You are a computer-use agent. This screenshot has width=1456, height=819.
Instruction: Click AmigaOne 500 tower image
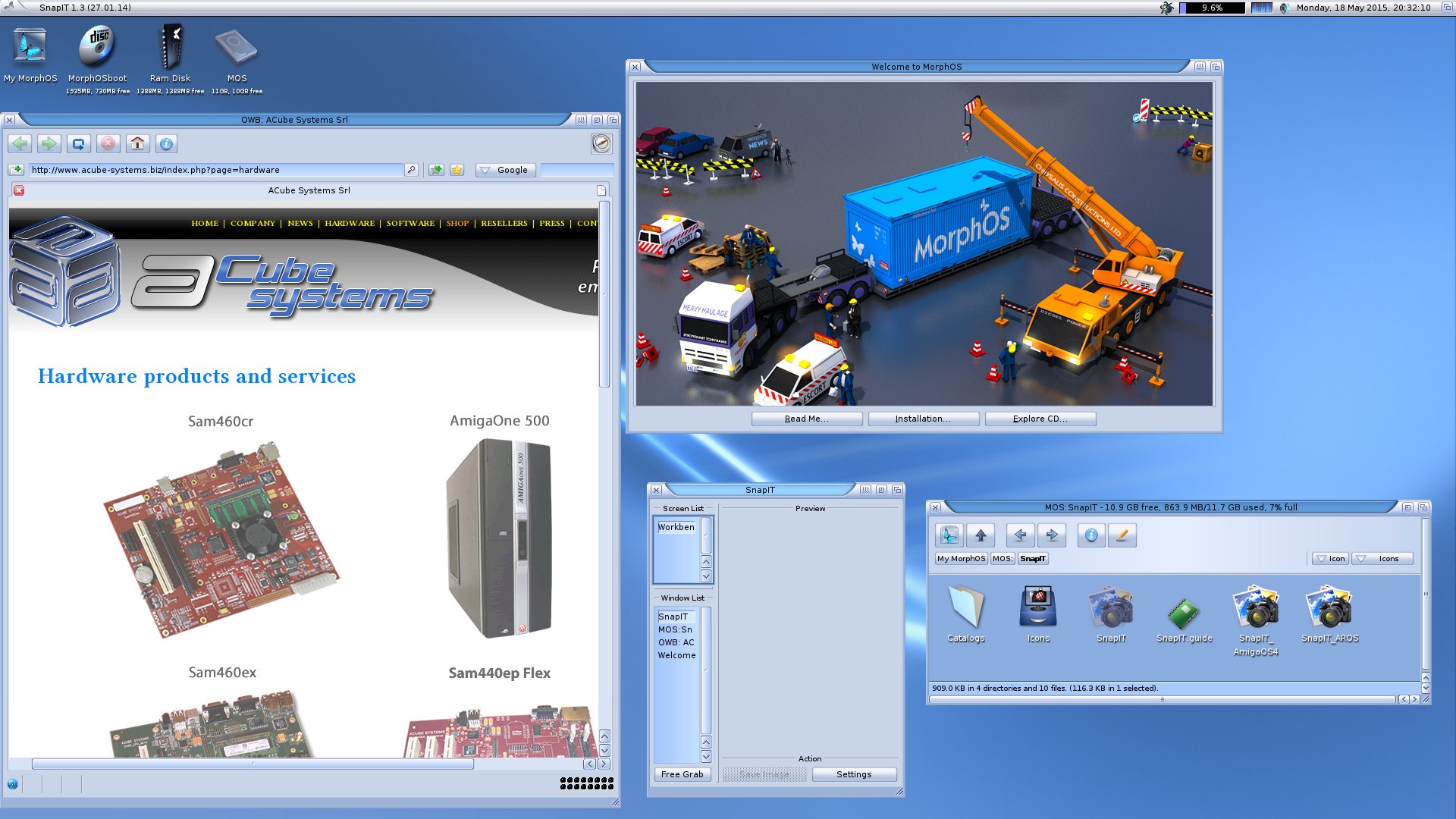(499, 539)
